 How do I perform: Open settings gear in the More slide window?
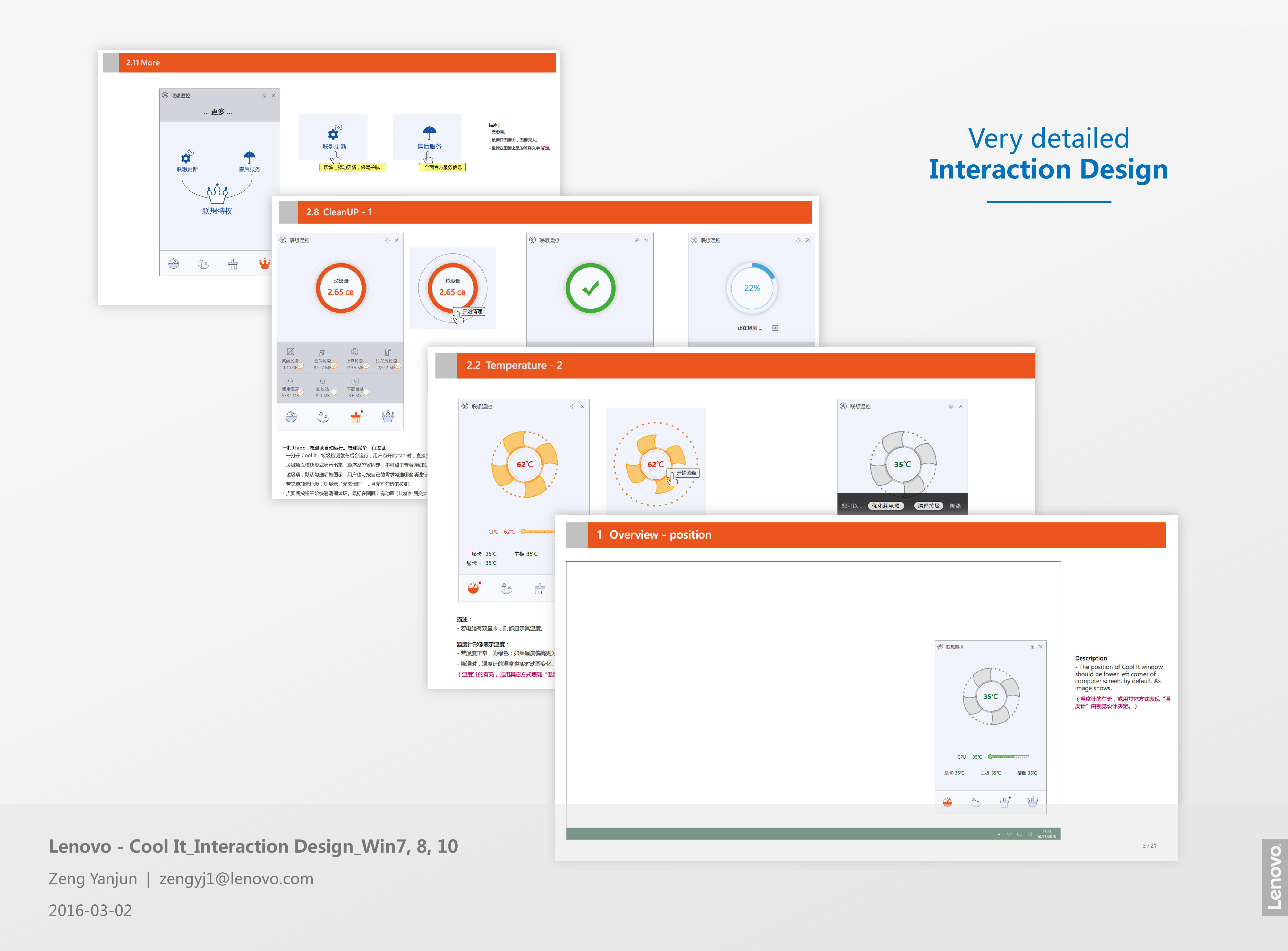coord(264,96)
